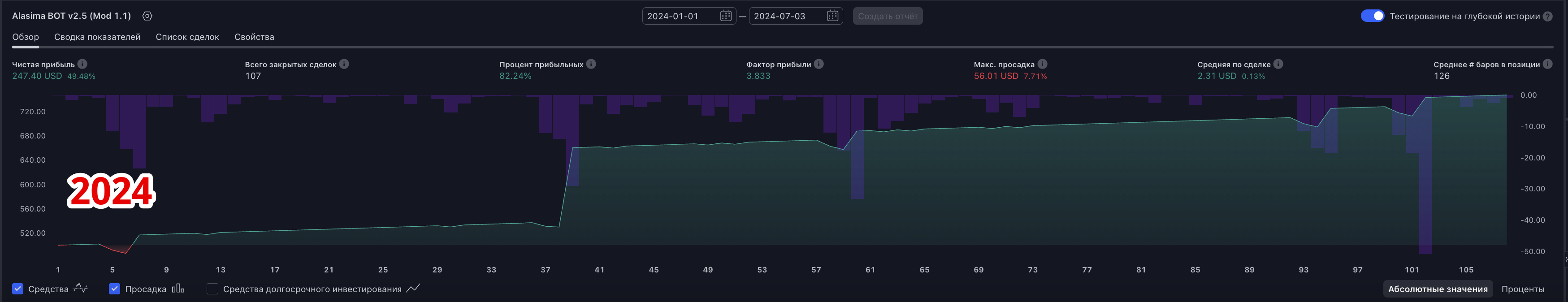Show info for Макс. просадка
This screenshot has height=302, width=1568.
click(1042, 64)
